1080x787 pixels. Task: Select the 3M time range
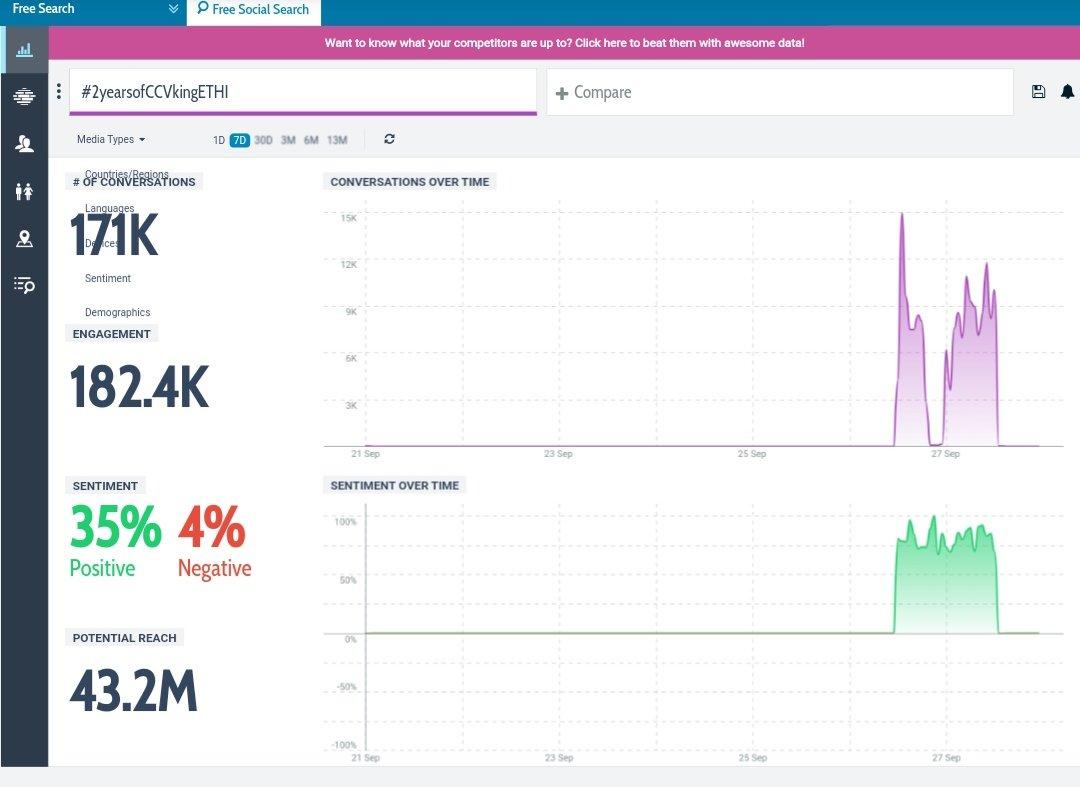(288, 140)
